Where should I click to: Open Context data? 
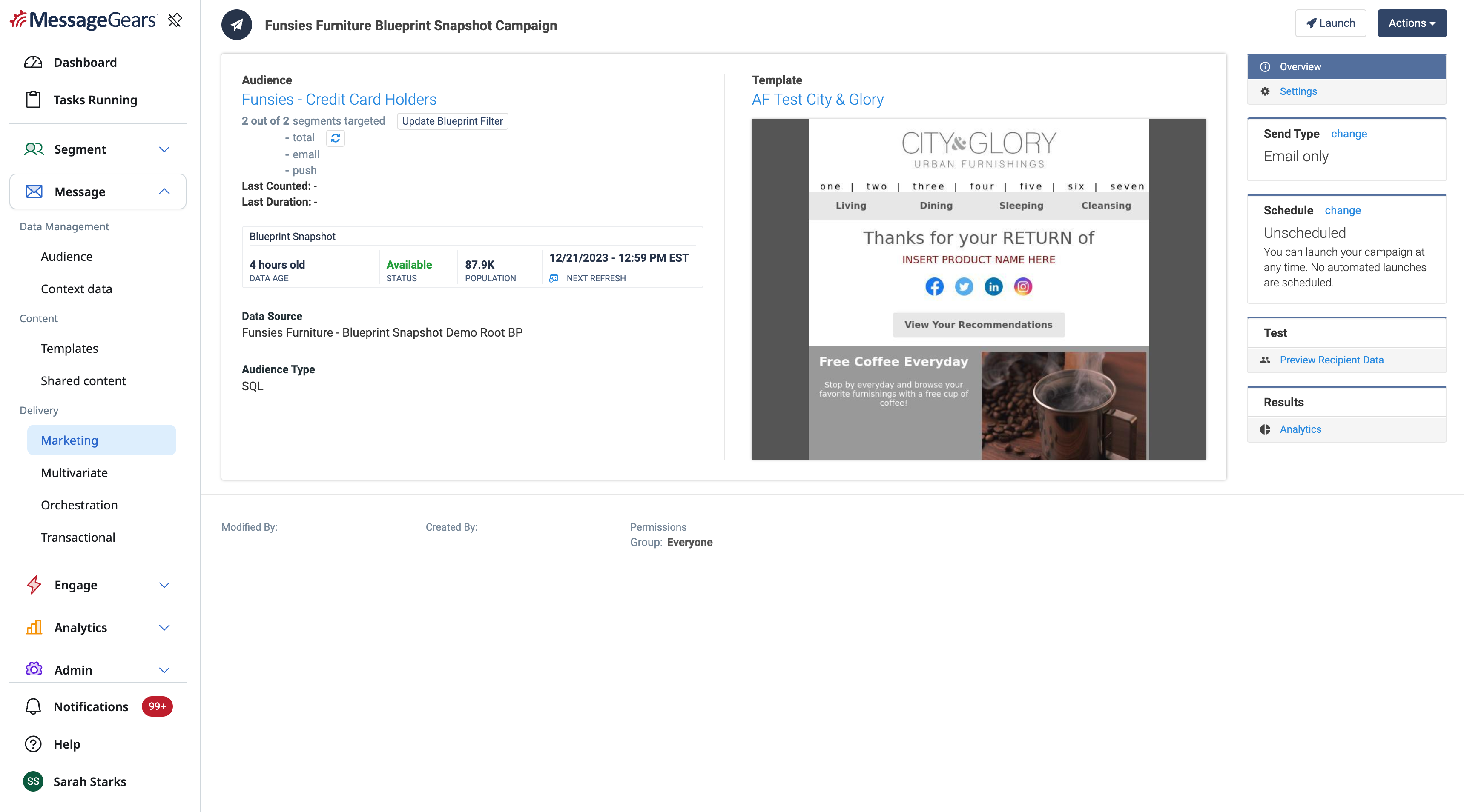click(76, 289)
